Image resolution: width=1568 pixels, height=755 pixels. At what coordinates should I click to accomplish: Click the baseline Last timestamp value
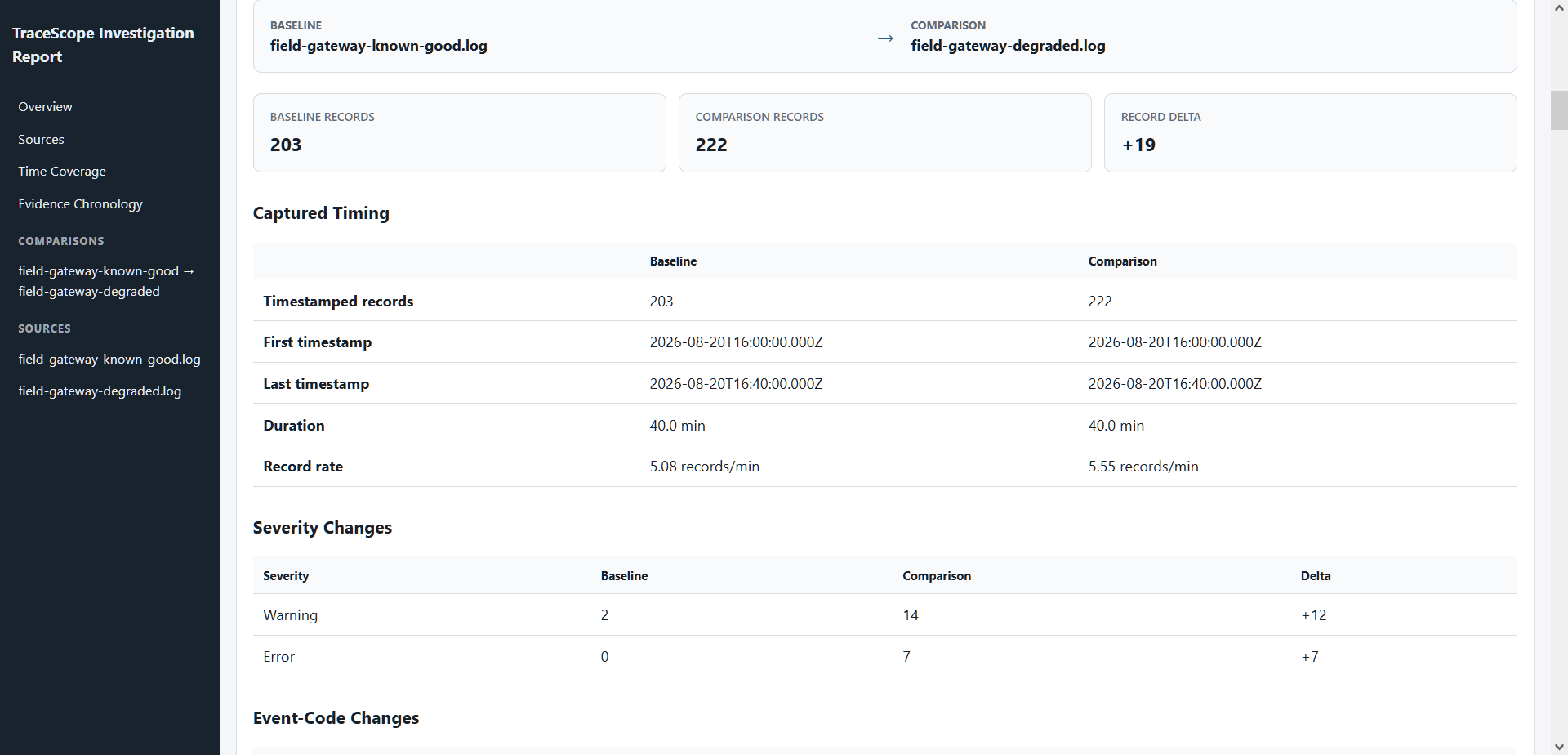coord(737,384)
